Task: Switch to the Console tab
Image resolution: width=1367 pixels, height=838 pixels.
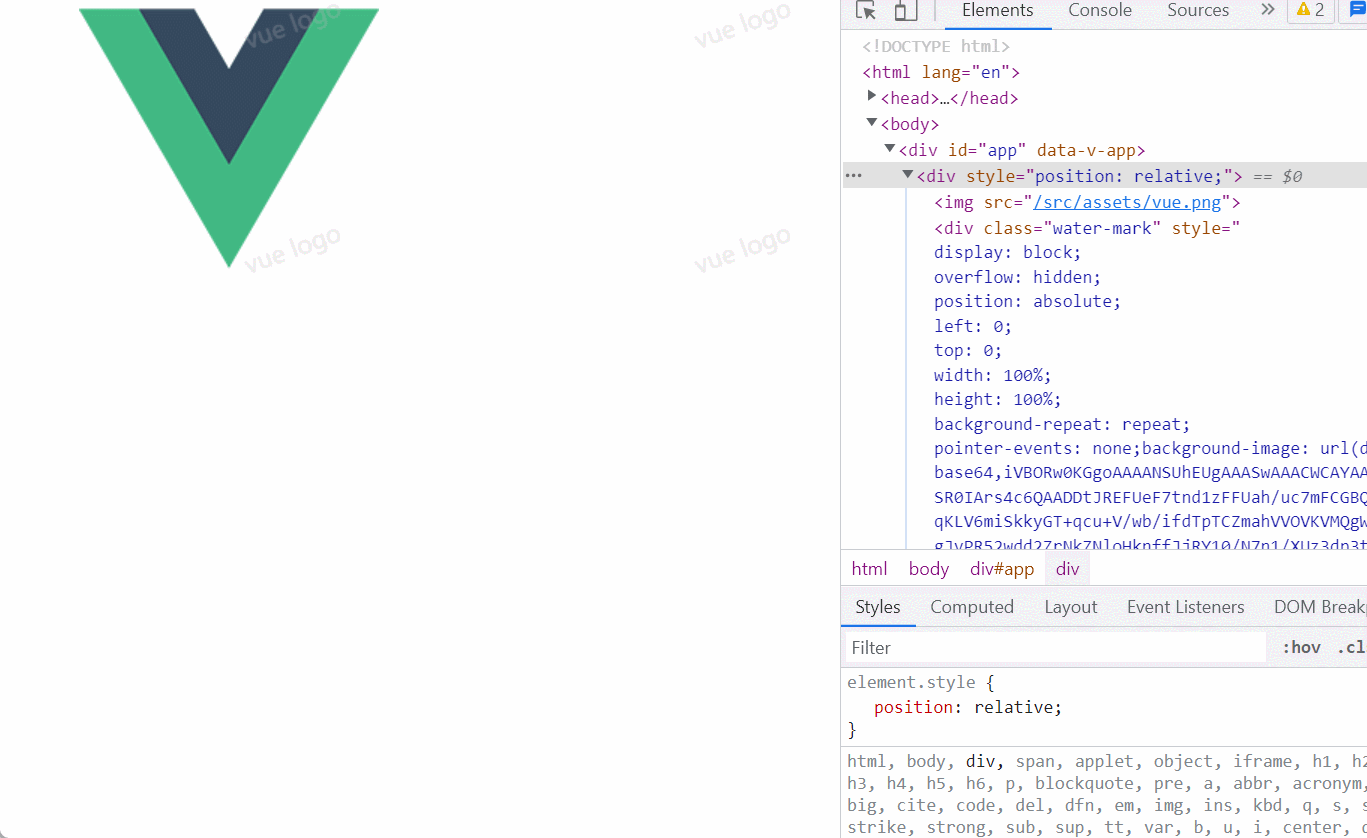Action: (1100, 11)
